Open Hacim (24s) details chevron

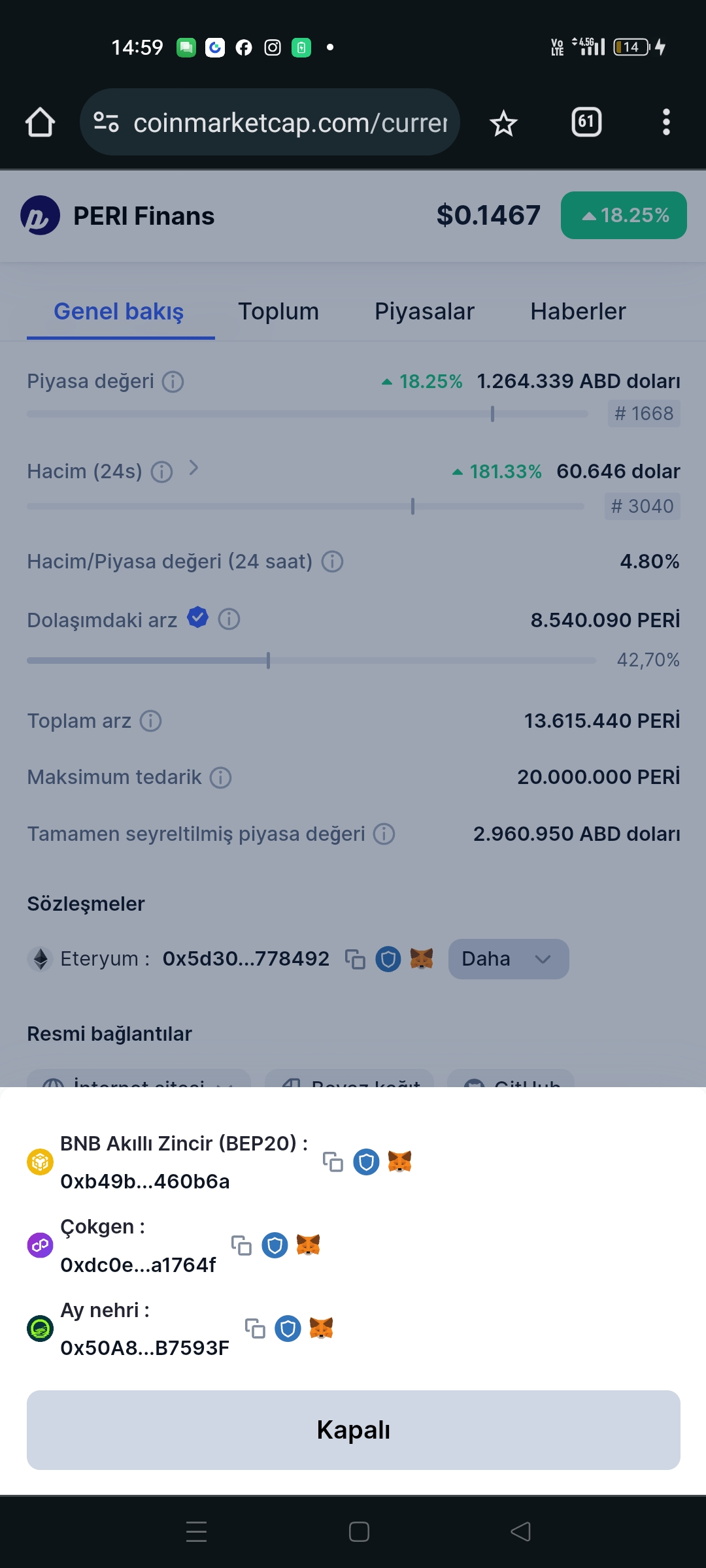point(193,468)
